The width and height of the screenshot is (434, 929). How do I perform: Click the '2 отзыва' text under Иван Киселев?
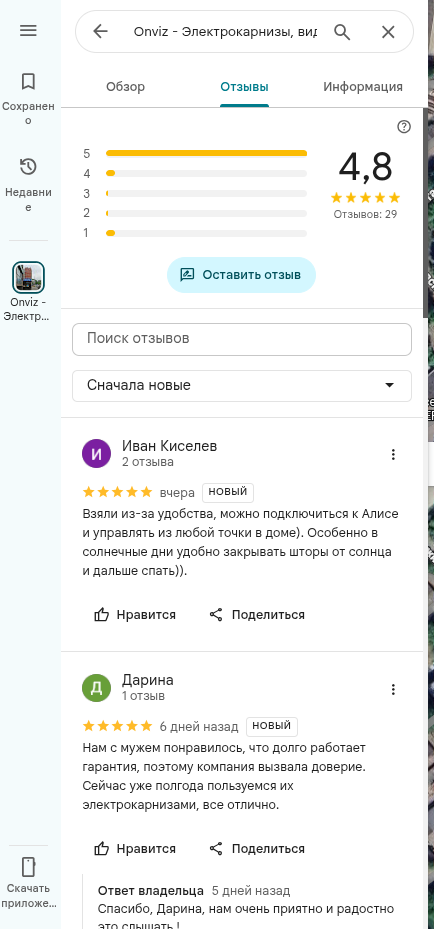click(x=147, y=462)
